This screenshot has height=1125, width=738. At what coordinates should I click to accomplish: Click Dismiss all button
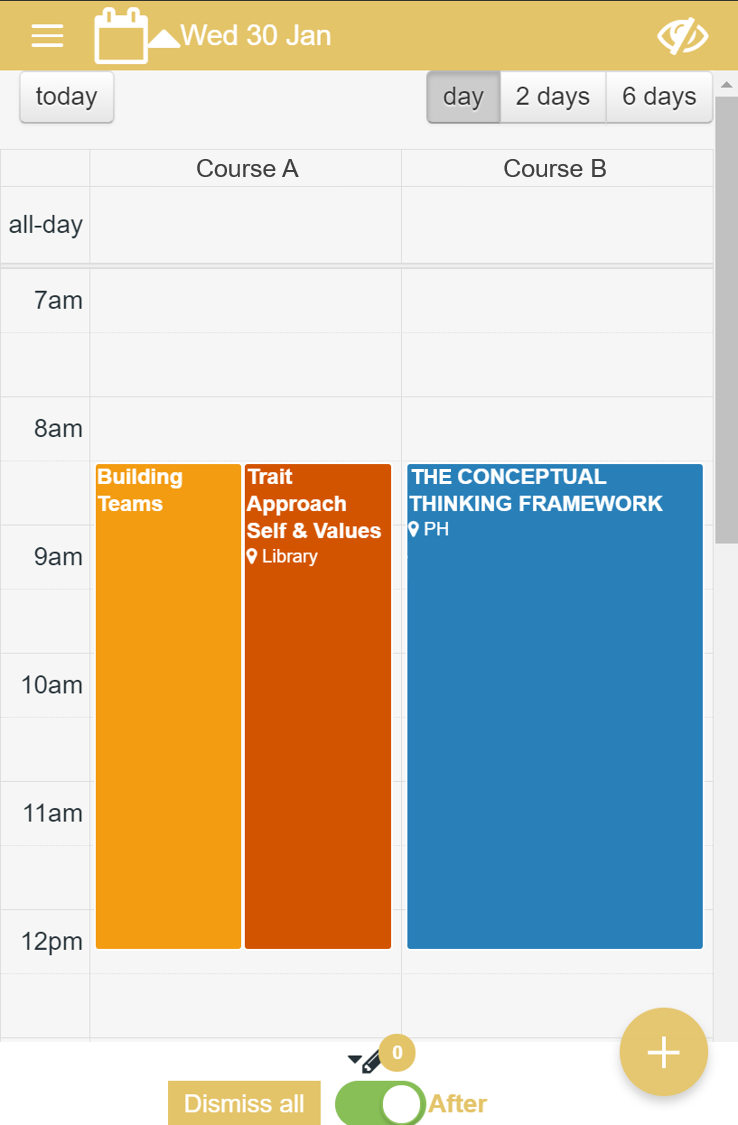pos(244,1103)
